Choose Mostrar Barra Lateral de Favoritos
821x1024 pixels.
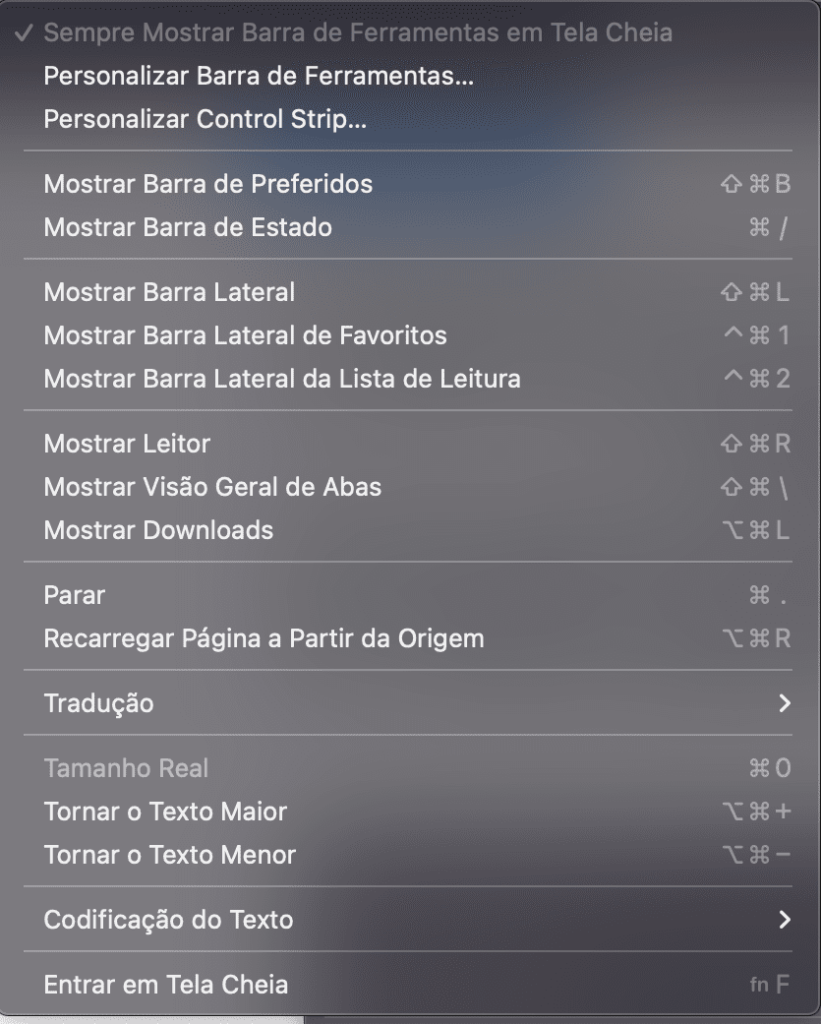245,336
